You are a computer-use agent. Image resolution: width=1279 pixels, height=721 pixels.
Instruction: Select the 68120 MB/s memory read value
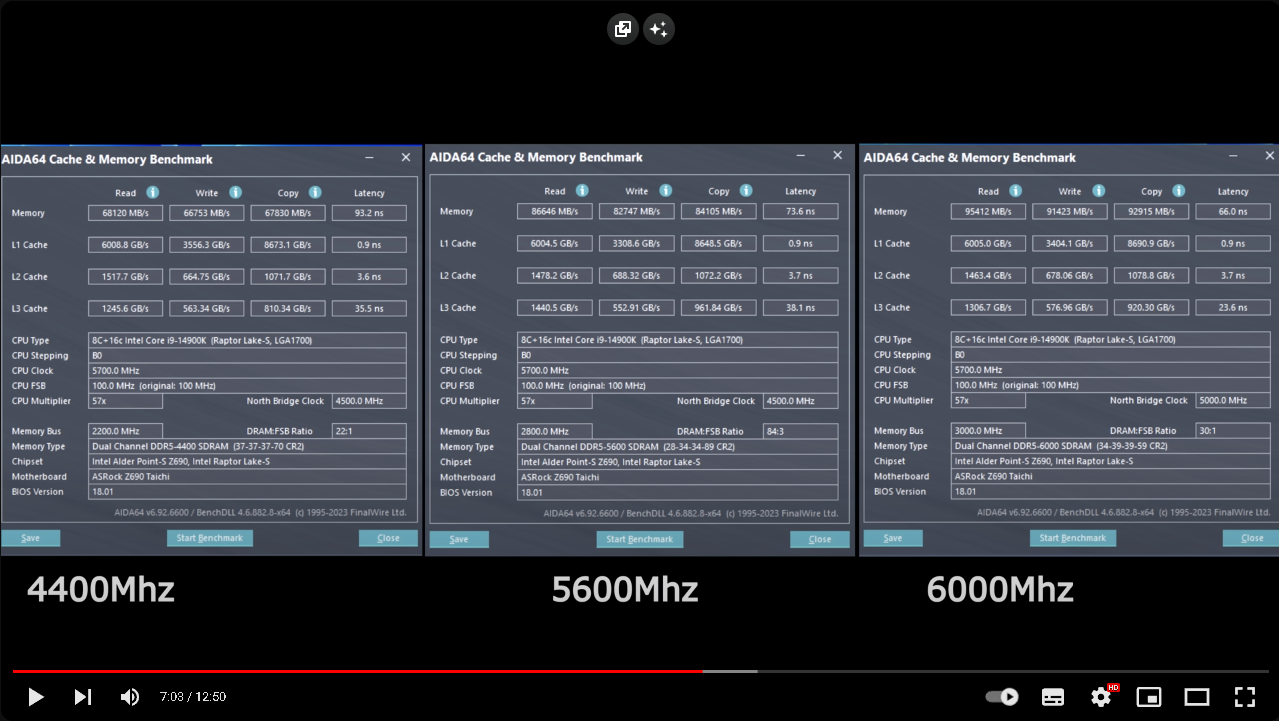pyautogui.click(x=125, y=213)
